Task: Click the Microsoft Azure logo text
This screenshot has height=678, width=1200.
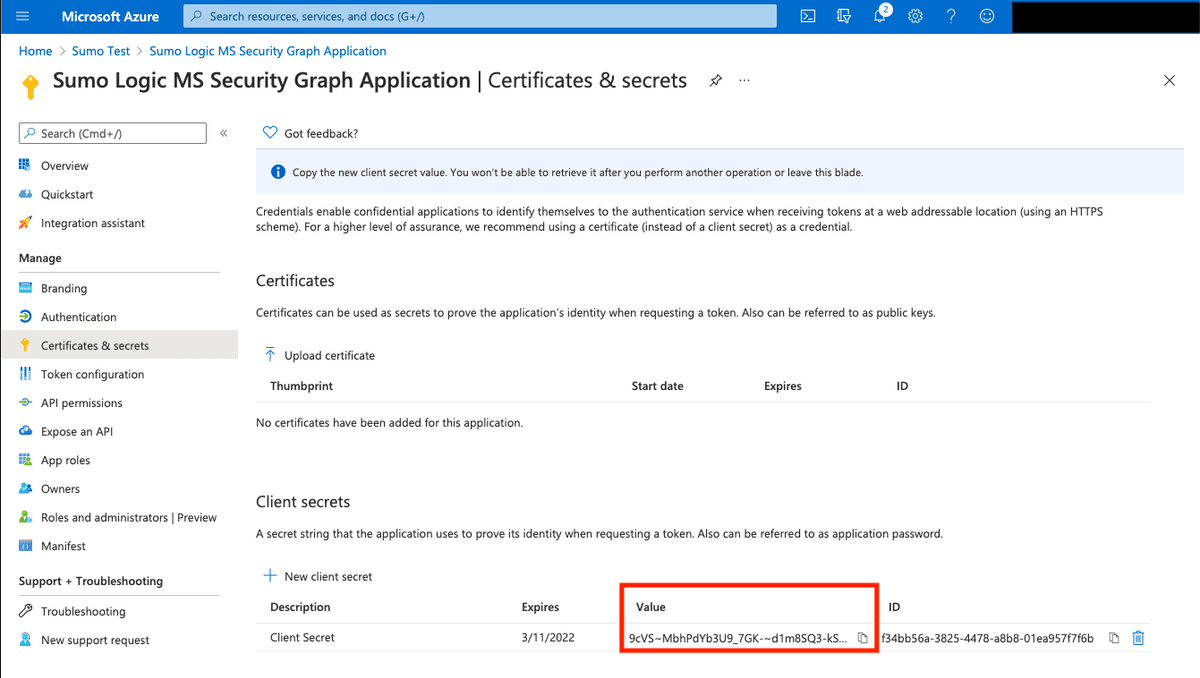Action: [x=110, y=16]
